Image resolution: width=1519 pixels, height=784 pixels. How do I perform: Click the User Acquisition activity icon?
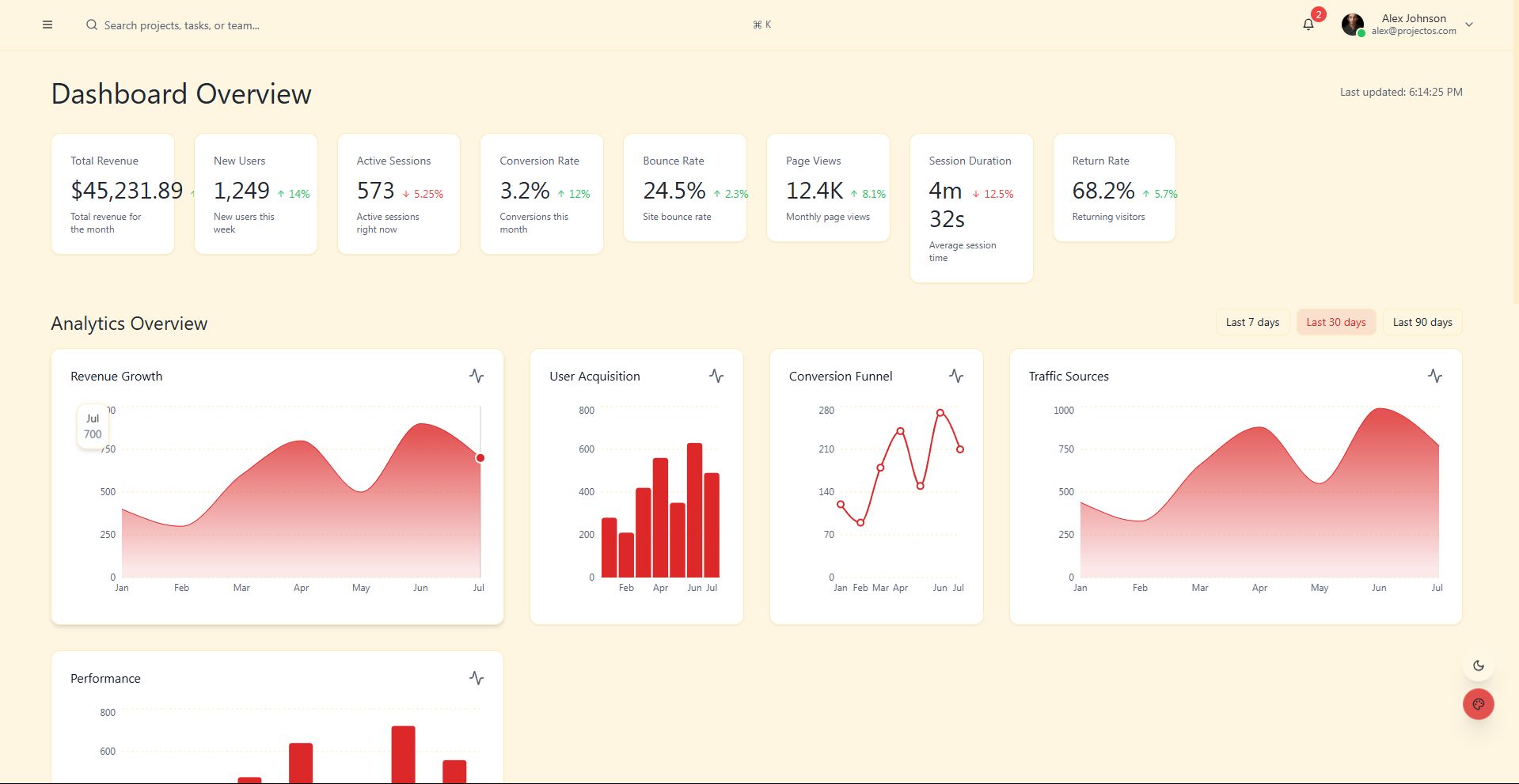tap(716, 376)
